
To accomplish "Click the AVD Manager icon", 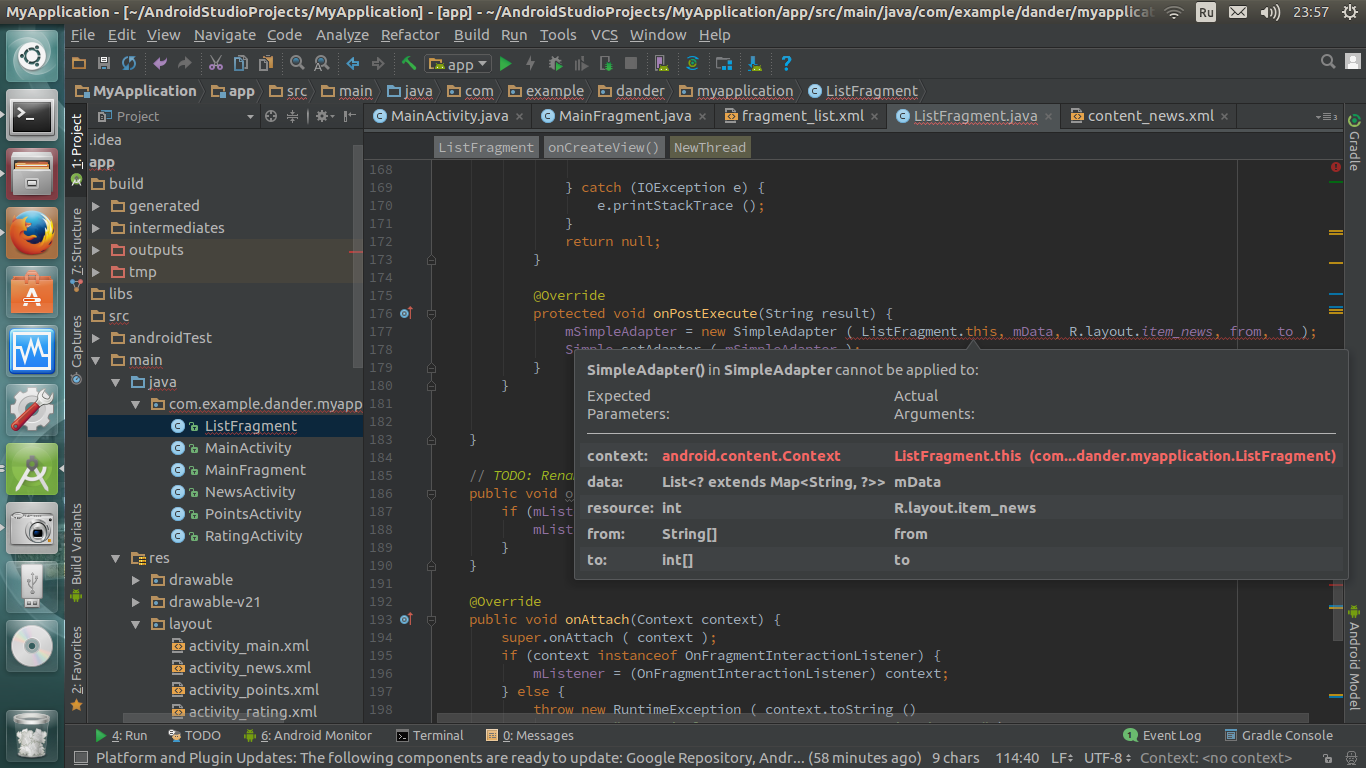I will point(661,63).
